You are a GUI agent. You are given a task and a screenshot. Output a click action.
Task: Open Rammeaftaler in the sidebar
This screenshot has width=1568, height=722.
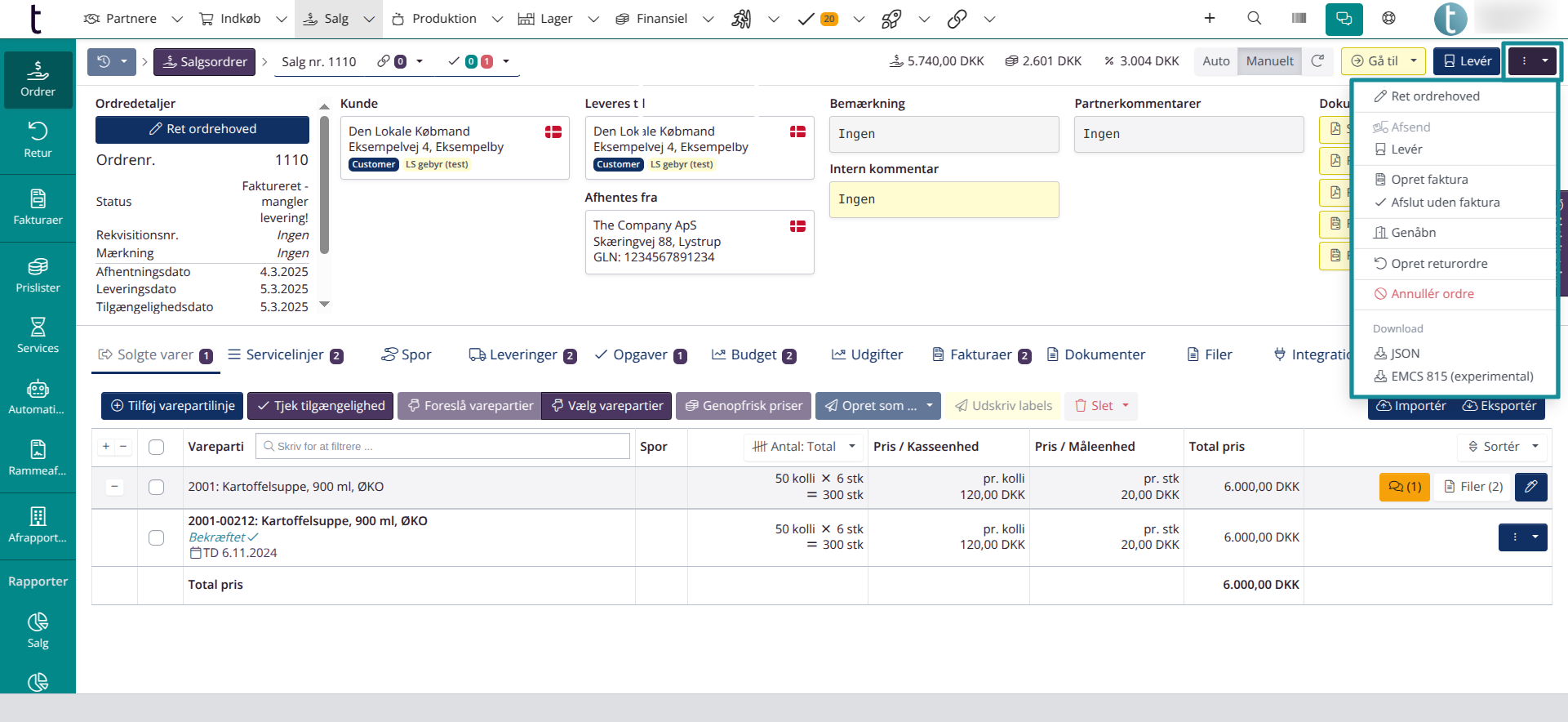coord(38,458)
